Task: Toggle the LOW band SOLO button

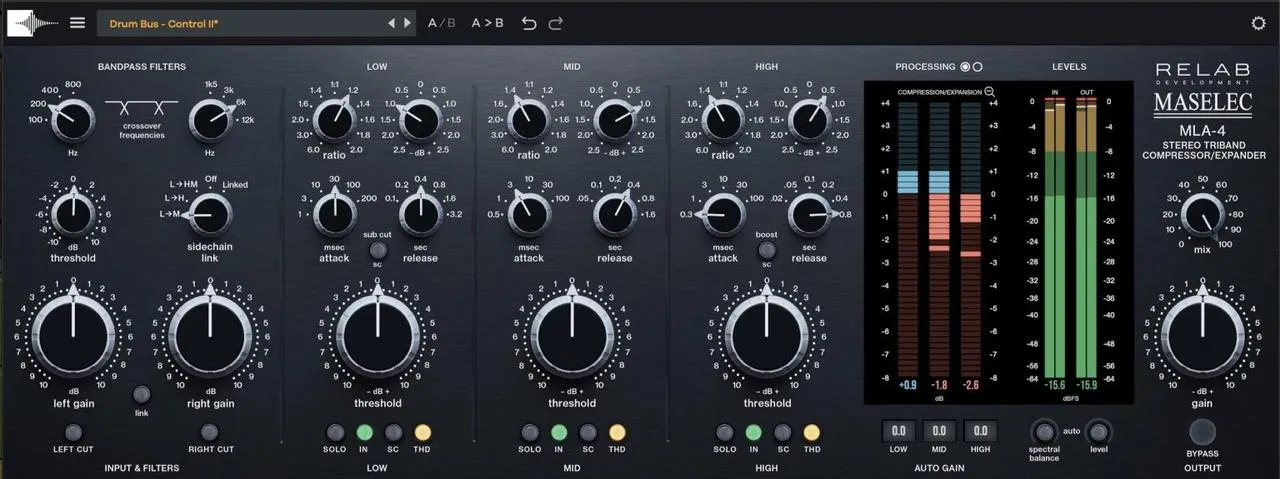Action: (x=336, y=432)
